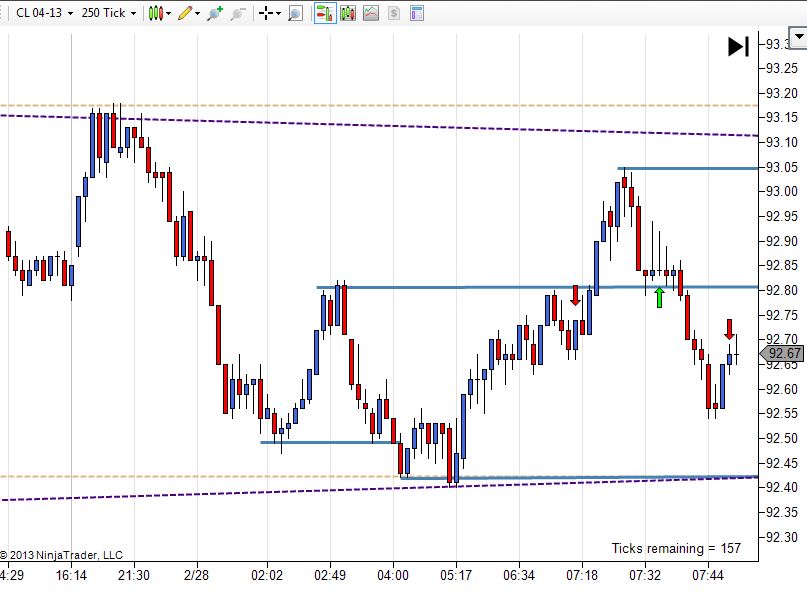Click the 92.85 price axis label
Viewport: 807px width, 593px height.
point(782,266)
